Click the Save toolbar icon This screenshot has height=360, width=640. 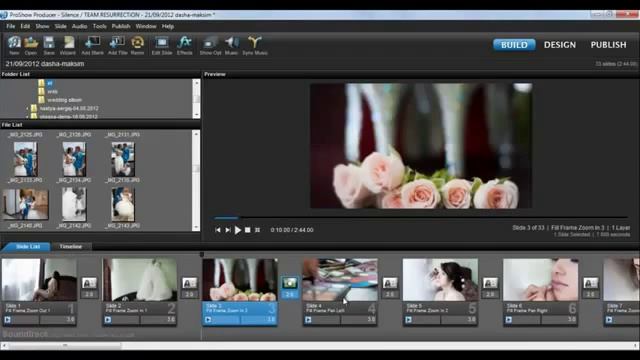pos(49,45)
